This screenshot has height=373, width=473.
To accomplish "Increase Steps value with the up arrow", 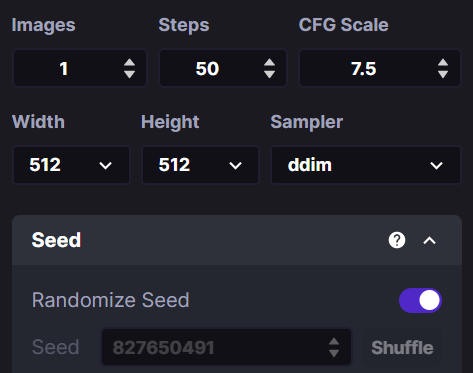I will pyautogui.click(x=269, y=63).
